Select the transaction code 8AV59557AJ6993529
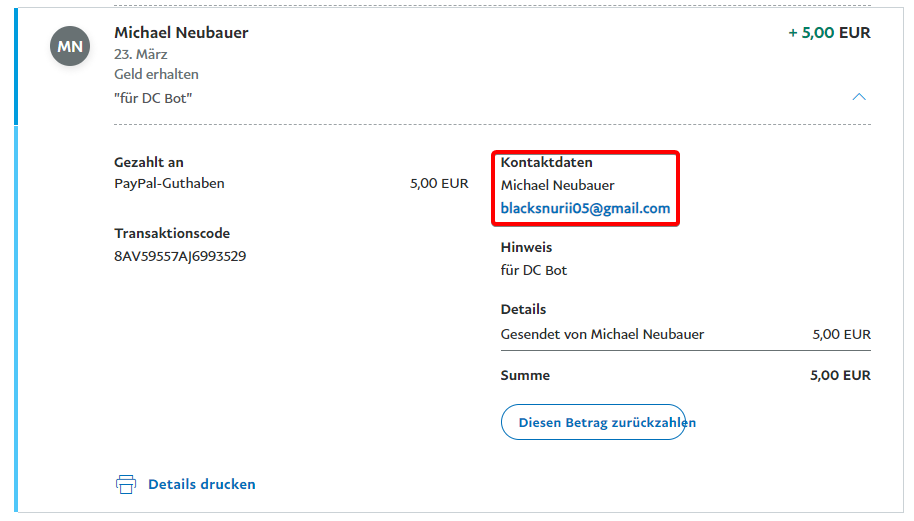 click(x=180, y=256)
